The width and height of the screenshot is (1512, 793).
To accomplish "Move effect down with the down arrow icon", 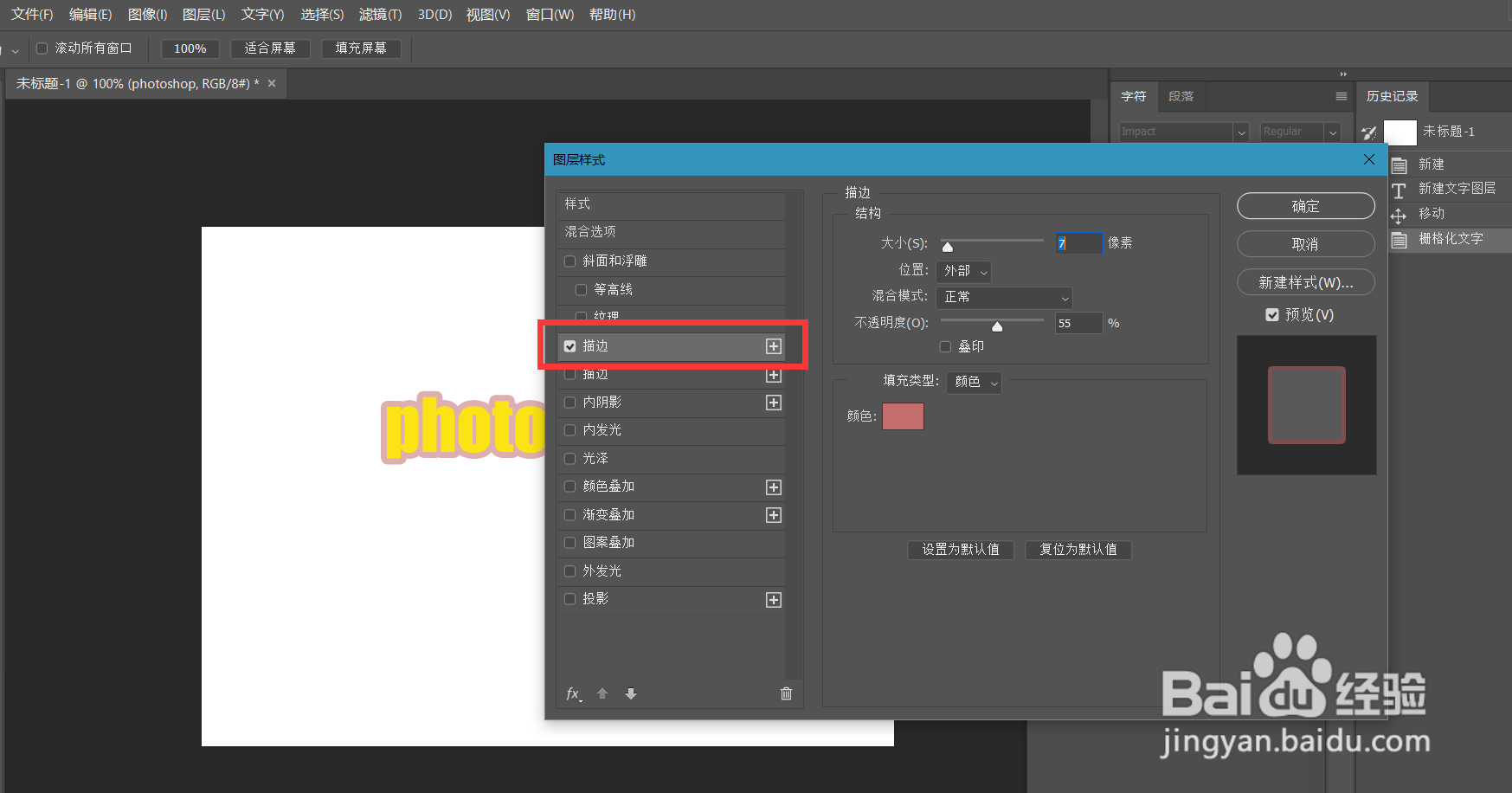I will pyautogui.click(x=631, y=693).
